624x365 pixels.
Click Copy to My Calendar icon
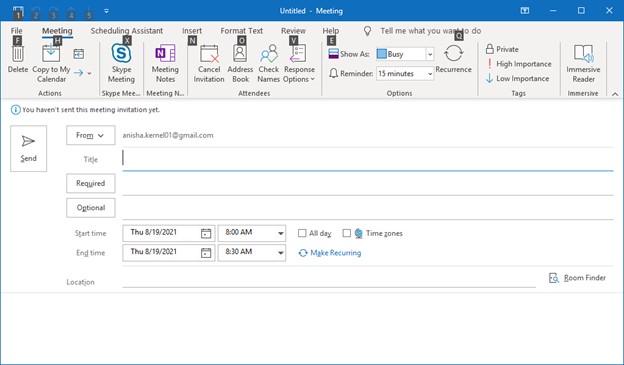(x=51, y=53)
